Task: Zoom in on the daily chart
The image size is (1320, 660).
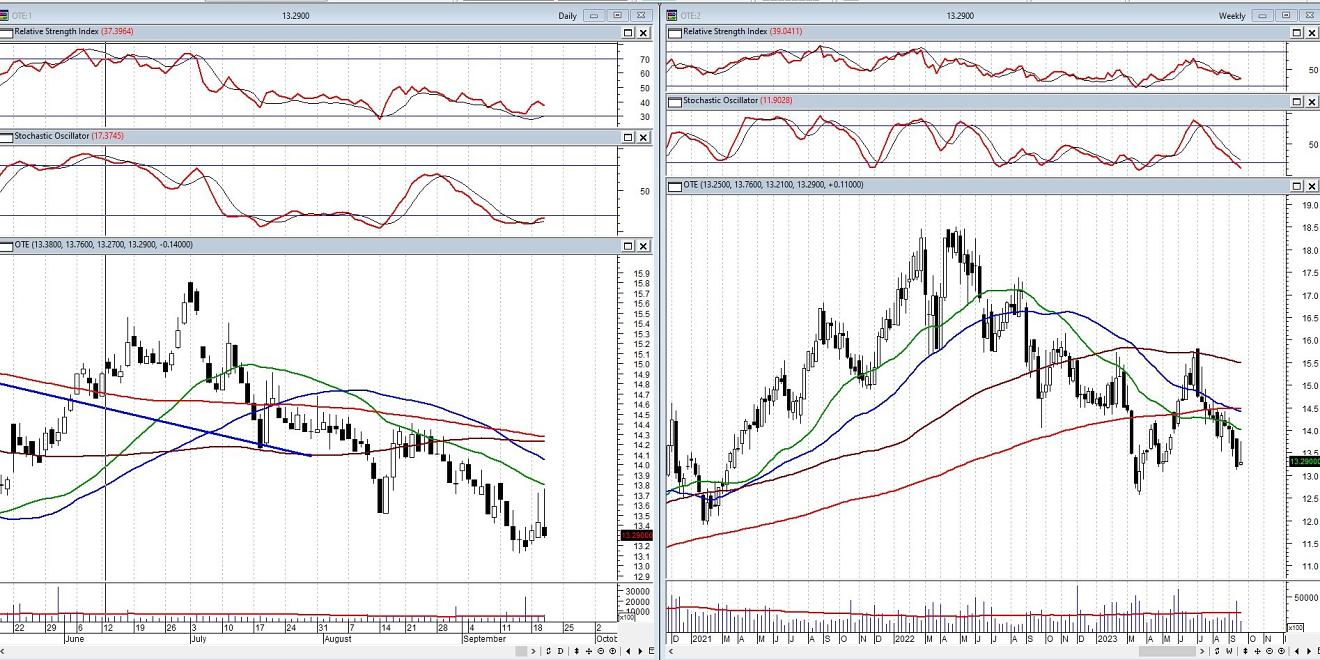Action: click(x=612, y=651)
